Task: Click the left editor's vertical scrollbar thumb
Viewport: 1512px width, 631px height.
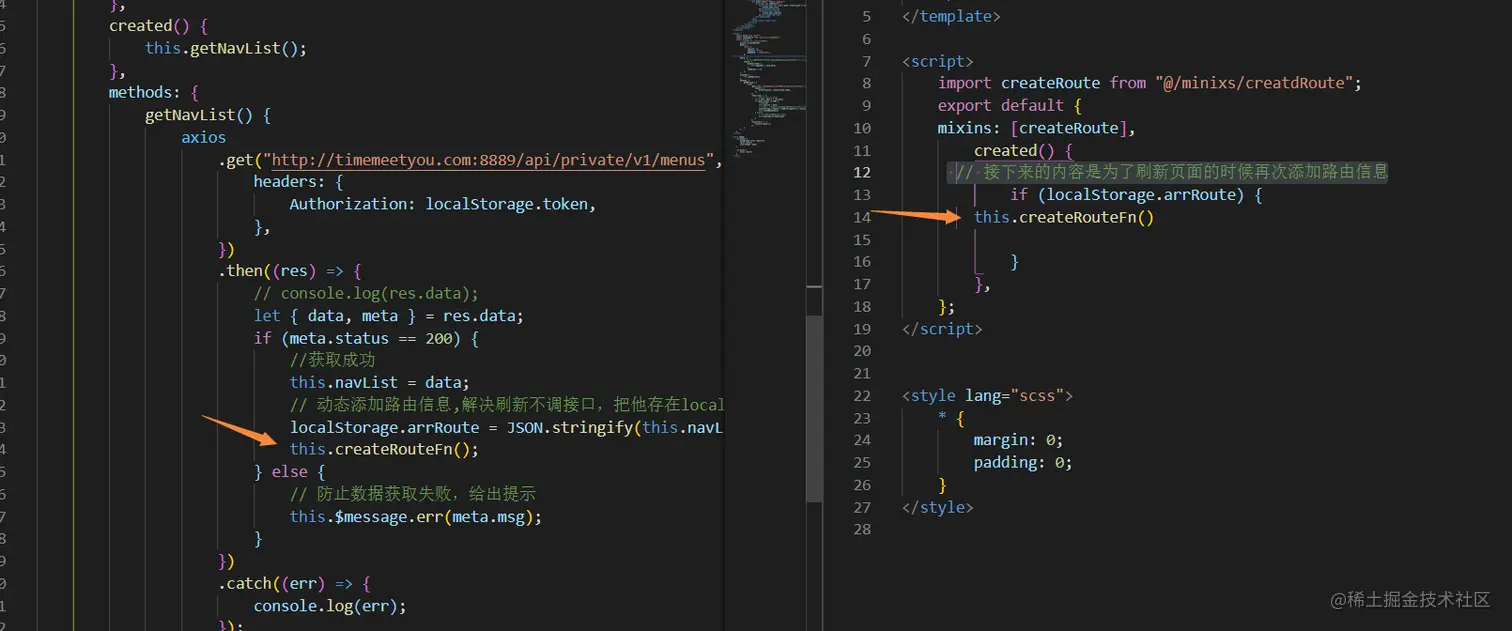Action: click(814, 408)
